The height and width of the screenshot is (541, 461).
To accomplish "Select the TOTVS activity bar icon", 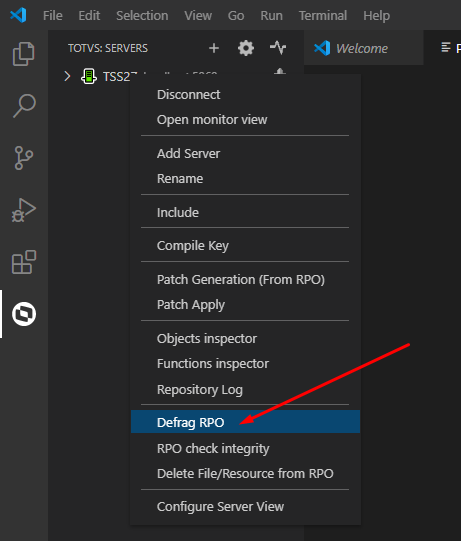I will click(24, 314).
